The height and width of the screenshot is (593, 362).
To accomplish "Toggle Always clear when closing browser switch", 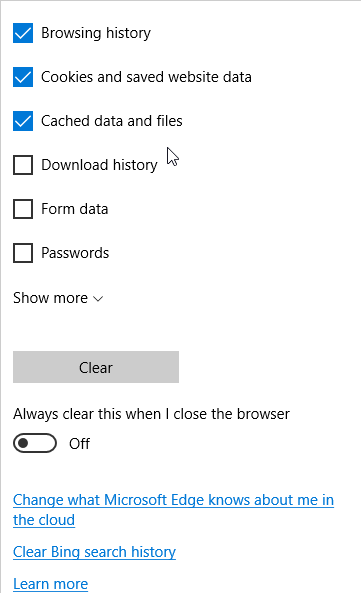I will 35,443.
